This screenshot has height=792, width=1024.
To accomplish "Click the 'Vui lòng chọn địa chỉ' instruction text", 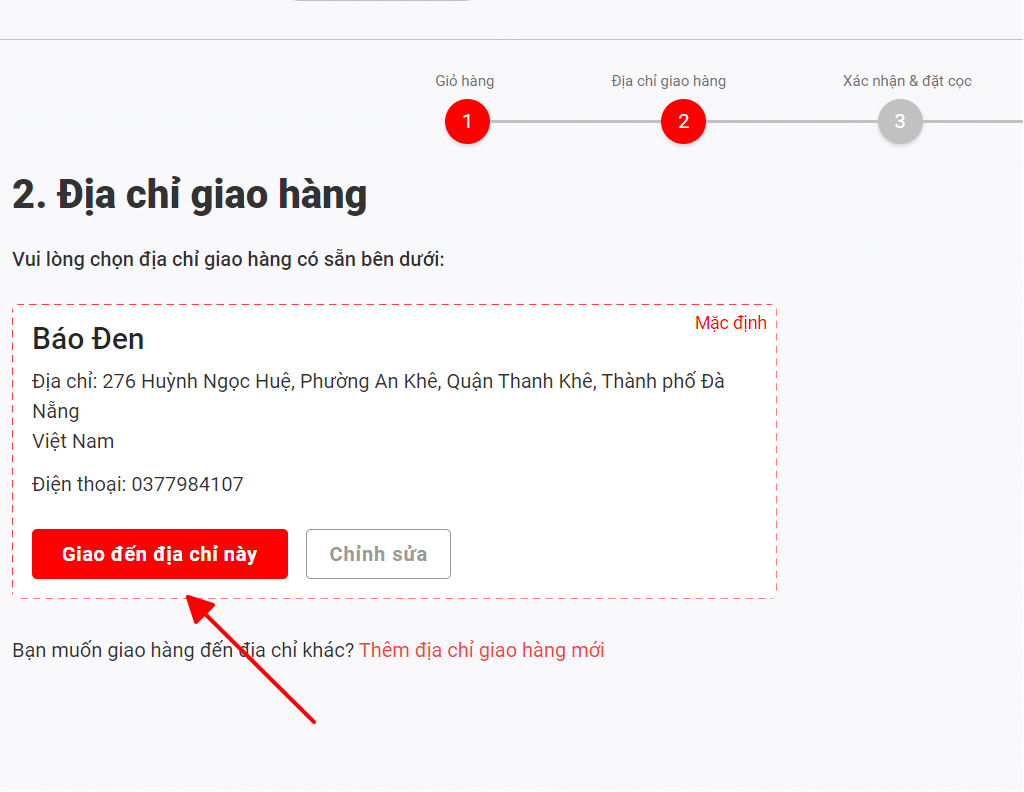I will point(228,259).
